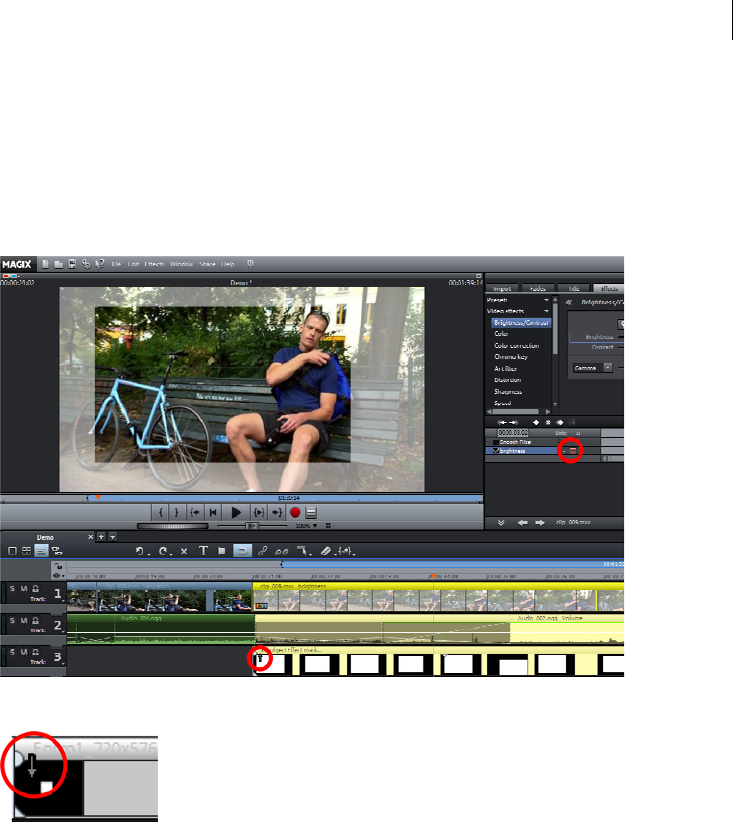The image size is (733, 822).
Task: Select Distortion effect
Action: pos(508,380)
